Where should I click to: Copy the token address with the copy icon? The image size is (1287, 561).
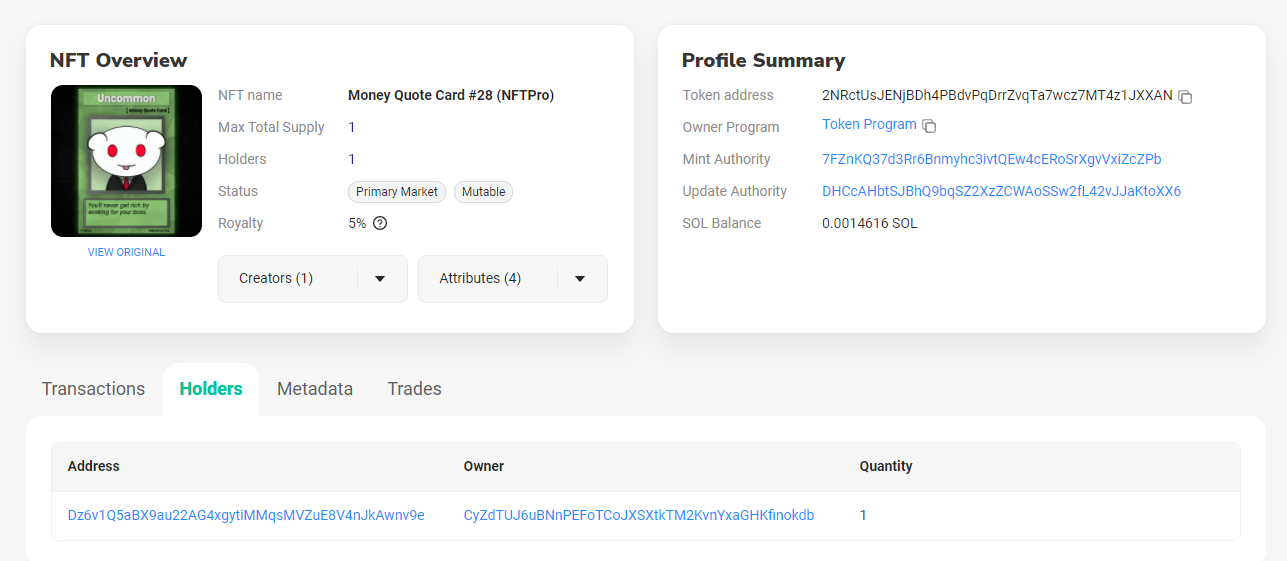(1185, 97)
